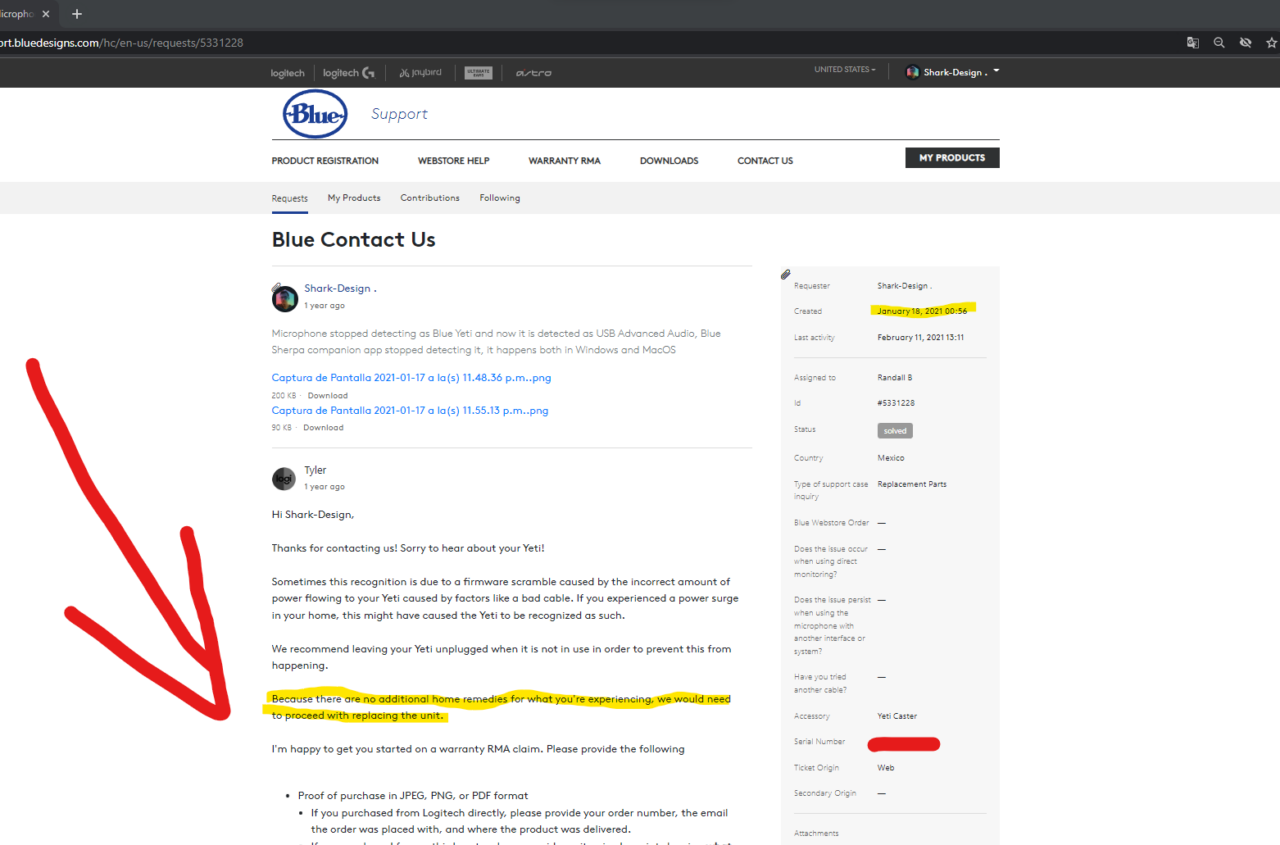Click the Requester value Shark-Design

click(905, 286)
